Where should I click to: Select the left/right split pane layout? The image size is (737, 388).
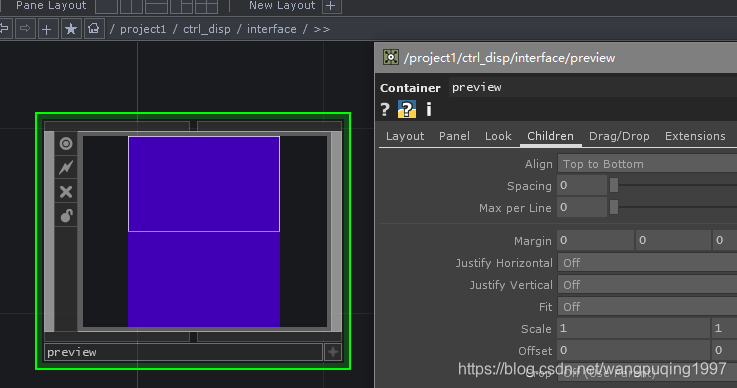click(x=132, y=6)
